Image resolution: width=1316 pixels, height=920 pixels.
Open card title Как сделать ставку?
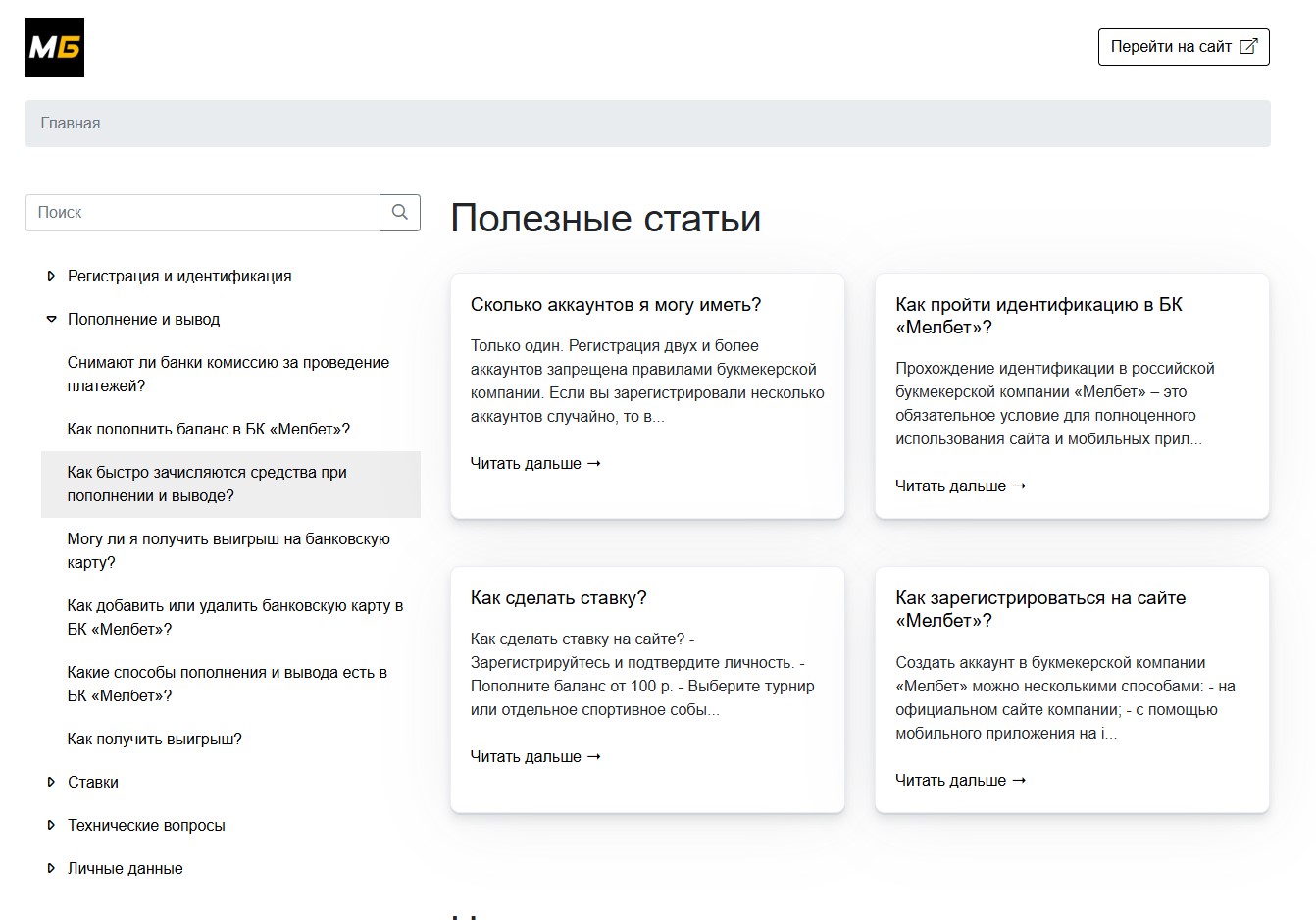click(559, 598)
